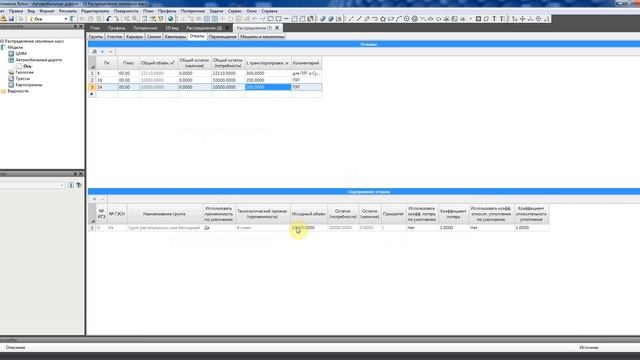Viewport: 640px width, 360px height.
Task: Switch to the 'Карьеры' sub-tab
Action: (x=135, y=37)
